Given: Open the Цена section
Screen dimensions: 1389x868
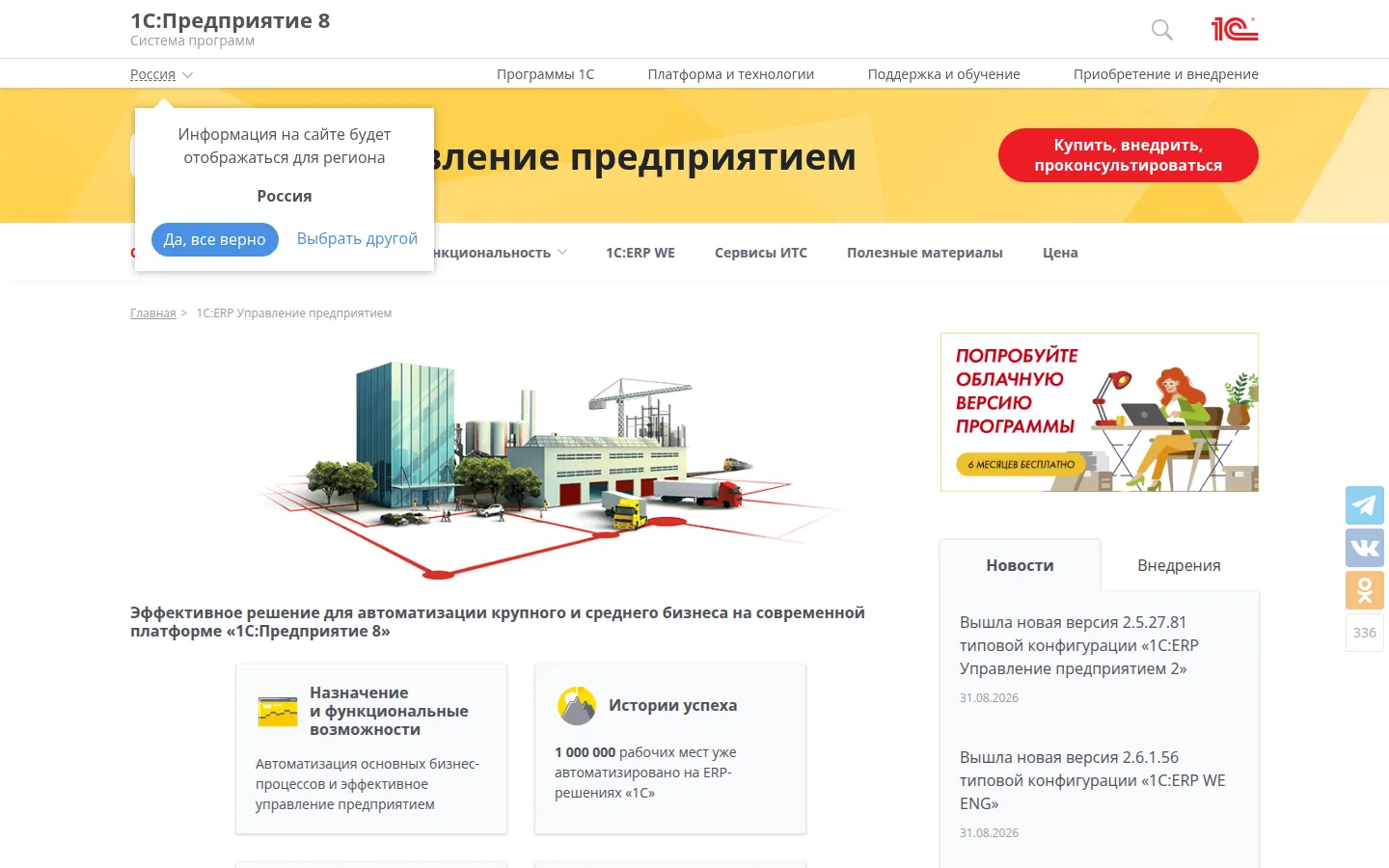Looking at the screenshot, I should 1060,253.
